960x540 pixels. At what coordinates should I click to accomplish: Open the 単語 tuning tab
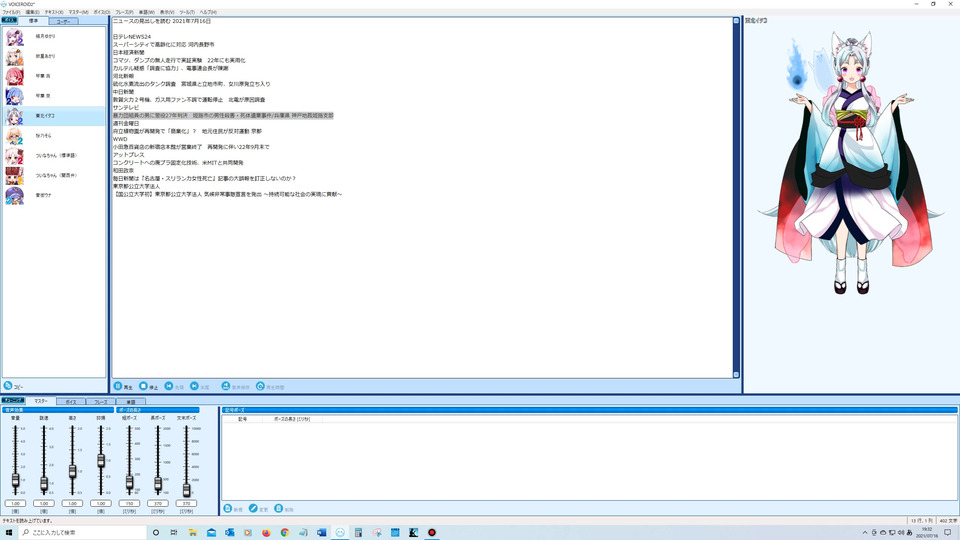click(x=130, y=402)
